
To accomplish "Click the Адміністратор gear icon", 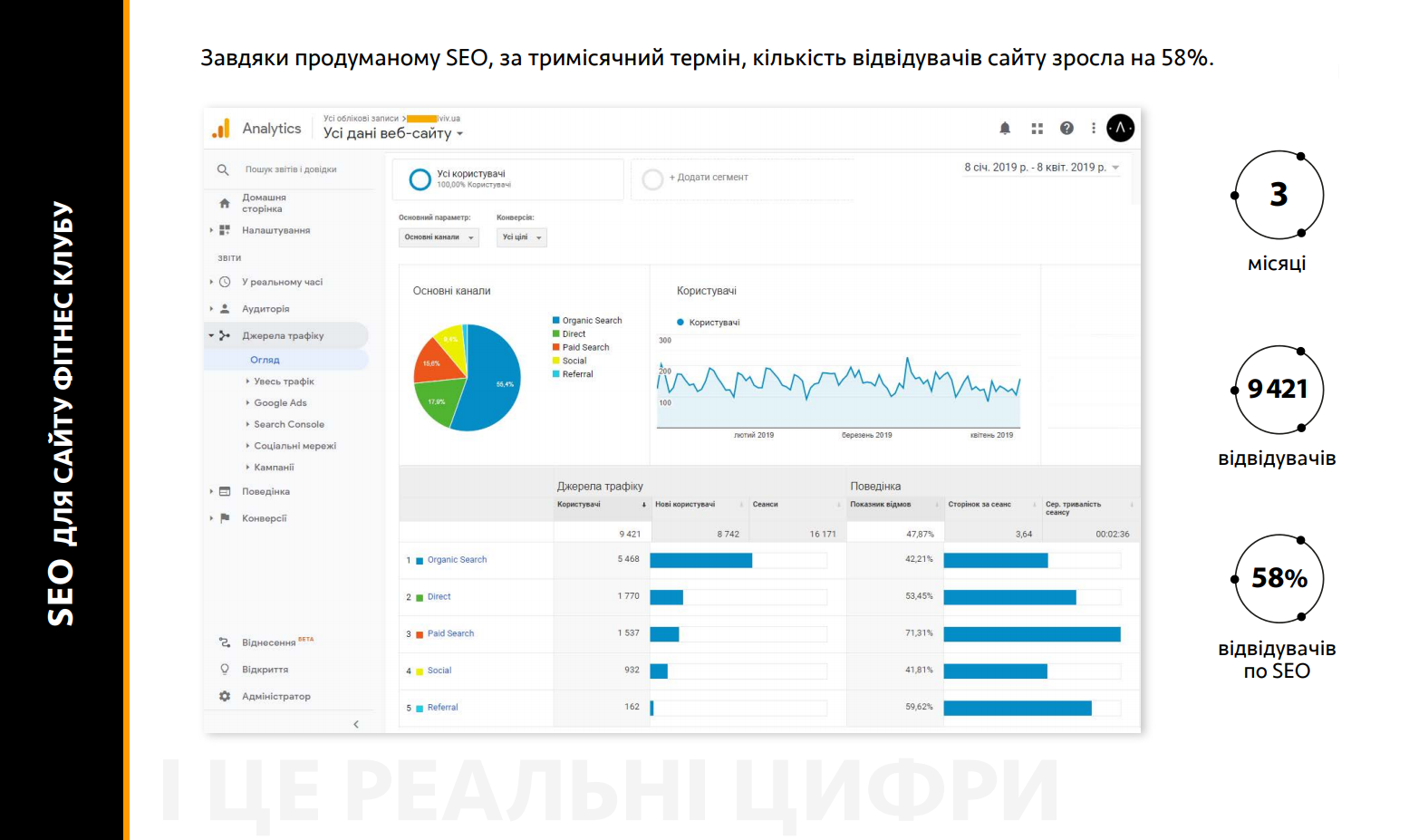I will click(x=225, y=696).
